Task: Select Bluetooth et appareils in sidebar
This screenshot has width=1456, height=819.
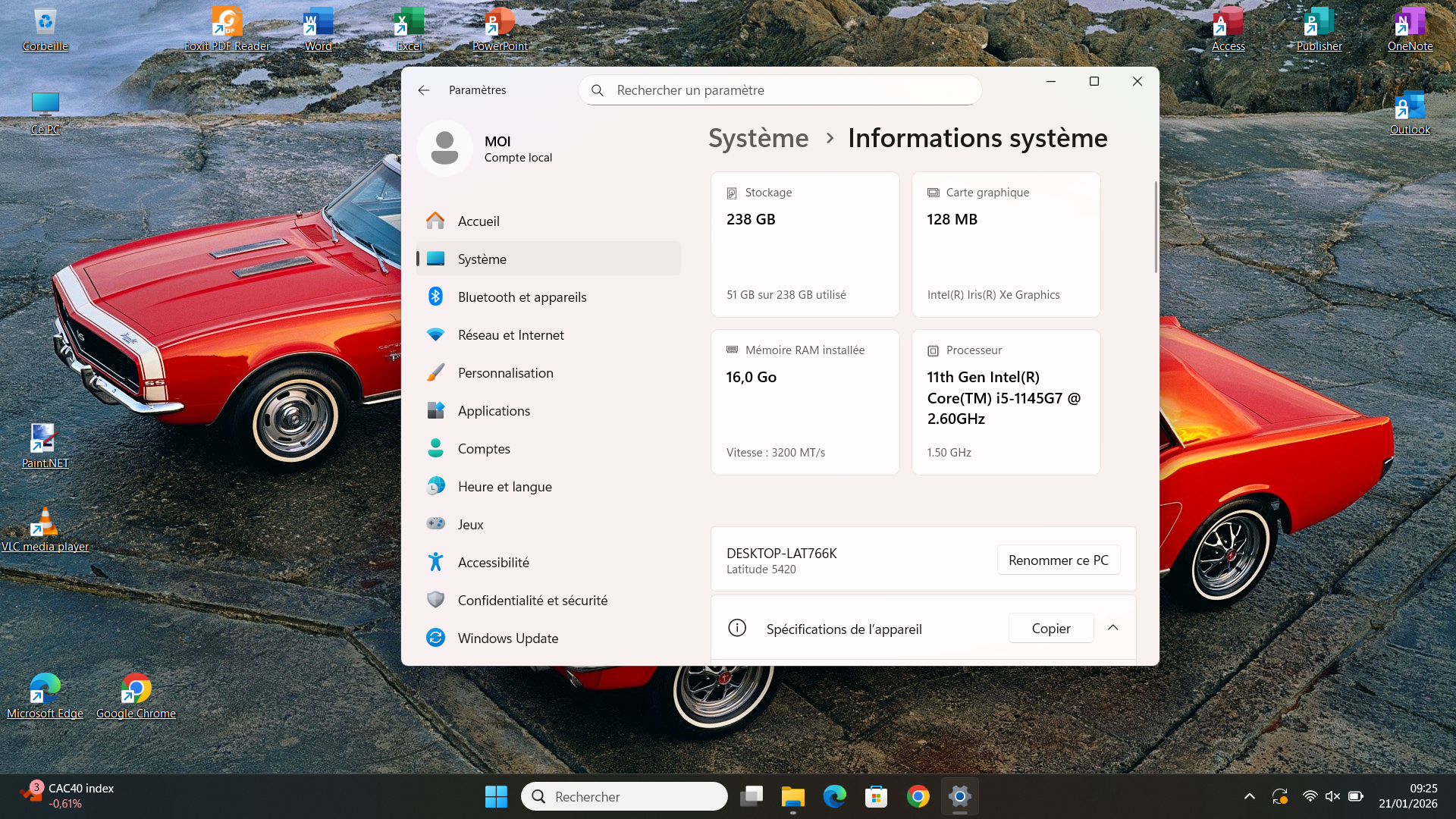Action: coord(548,297)
